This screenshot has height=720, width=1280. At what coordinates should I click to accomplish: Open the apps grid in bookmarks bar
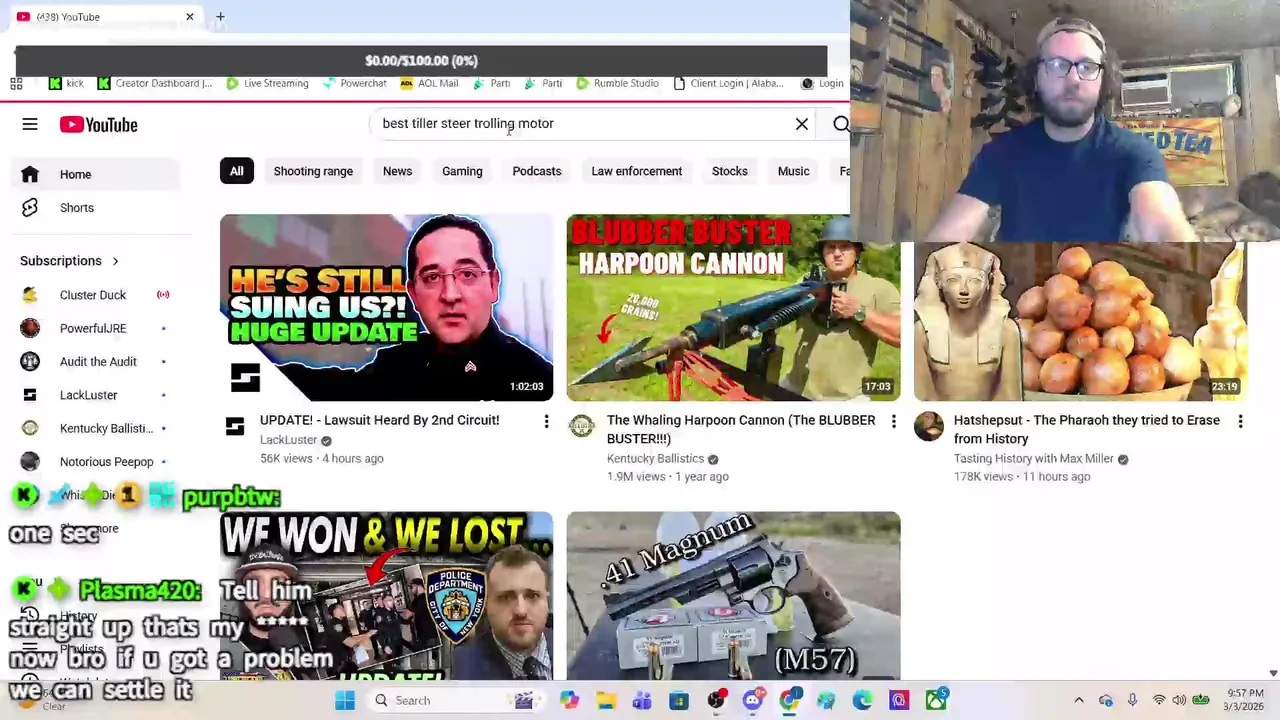point(16,84)
